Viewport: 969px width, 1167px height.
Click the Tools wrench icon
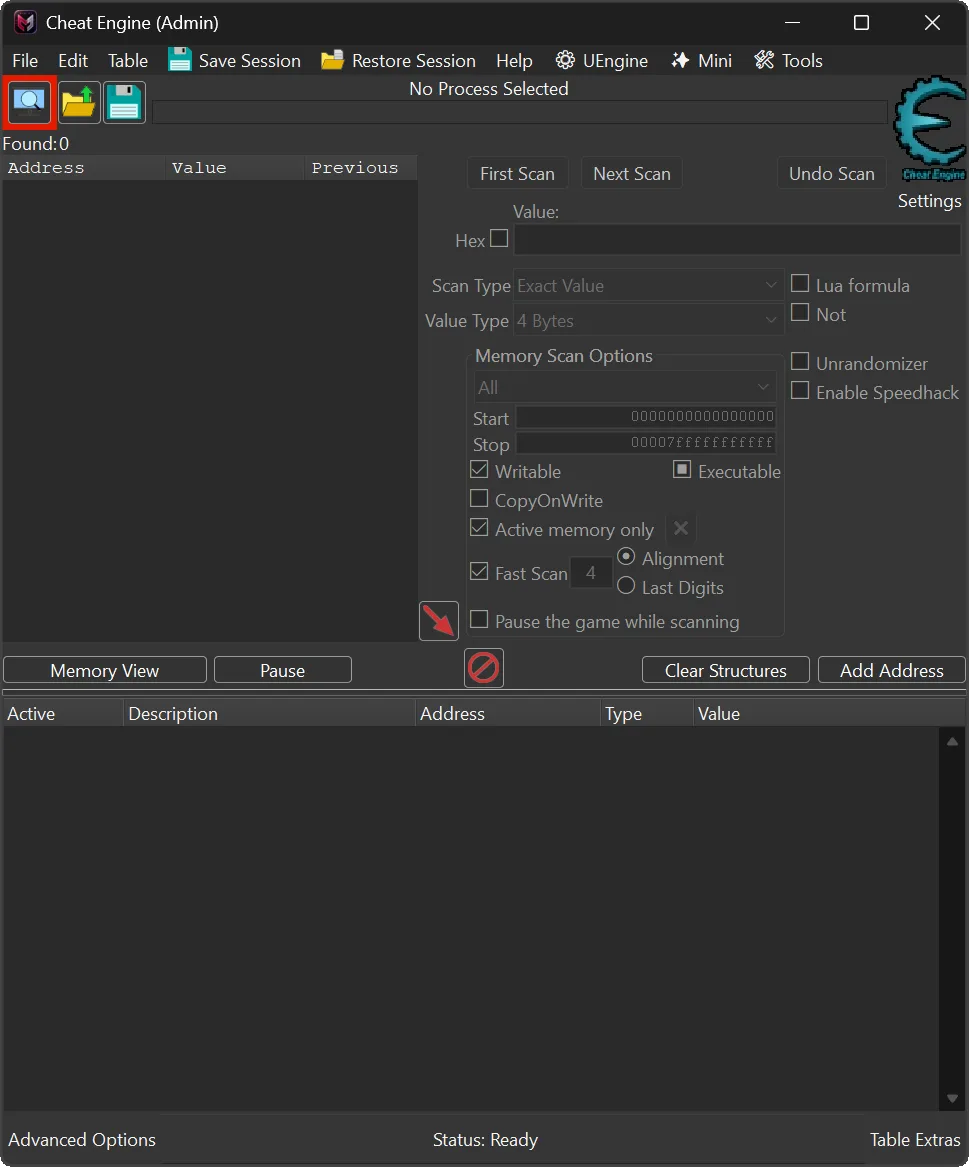pos(764,60)
